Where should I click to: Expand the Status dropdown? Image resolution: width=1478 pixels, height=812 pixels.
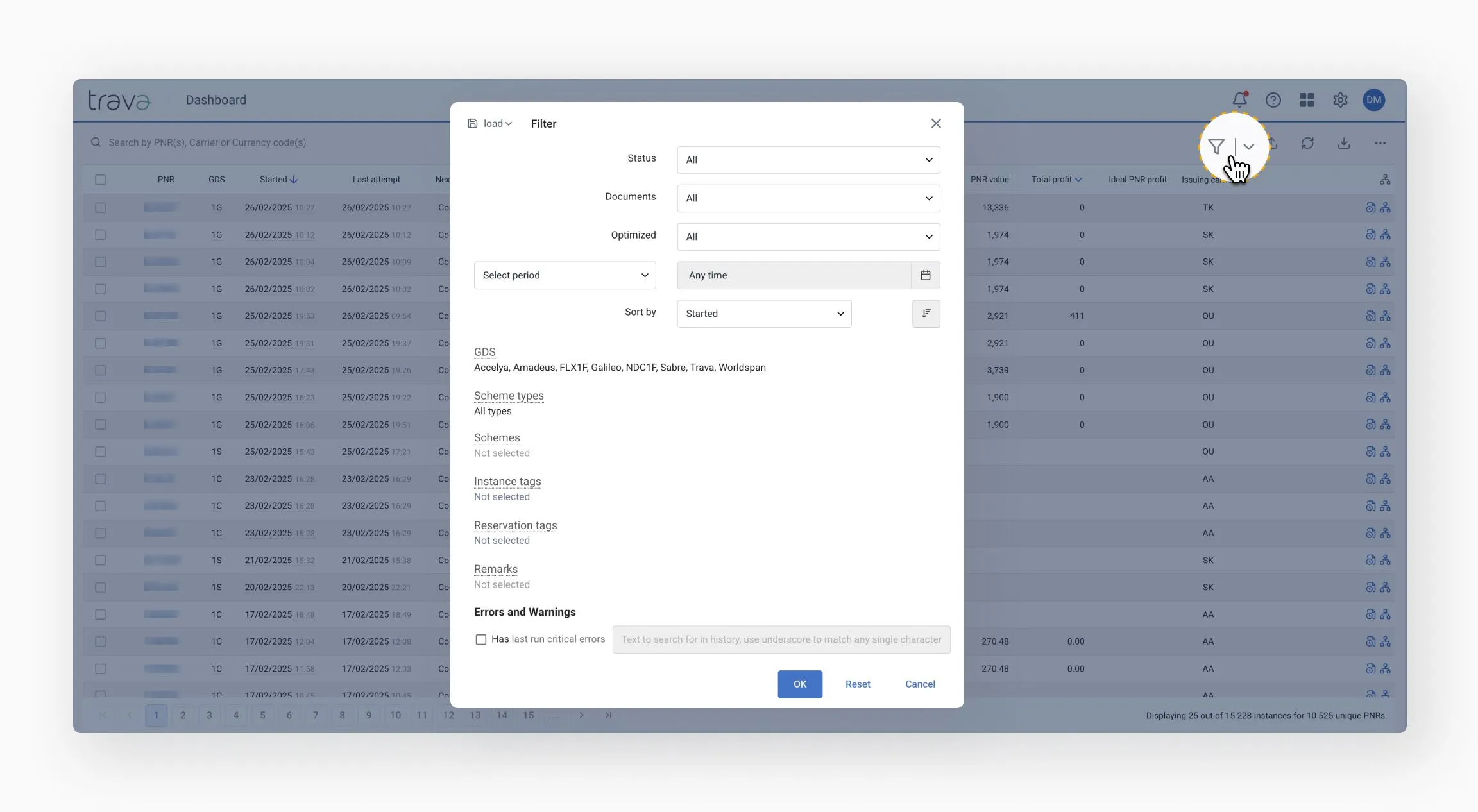[808, 160]
